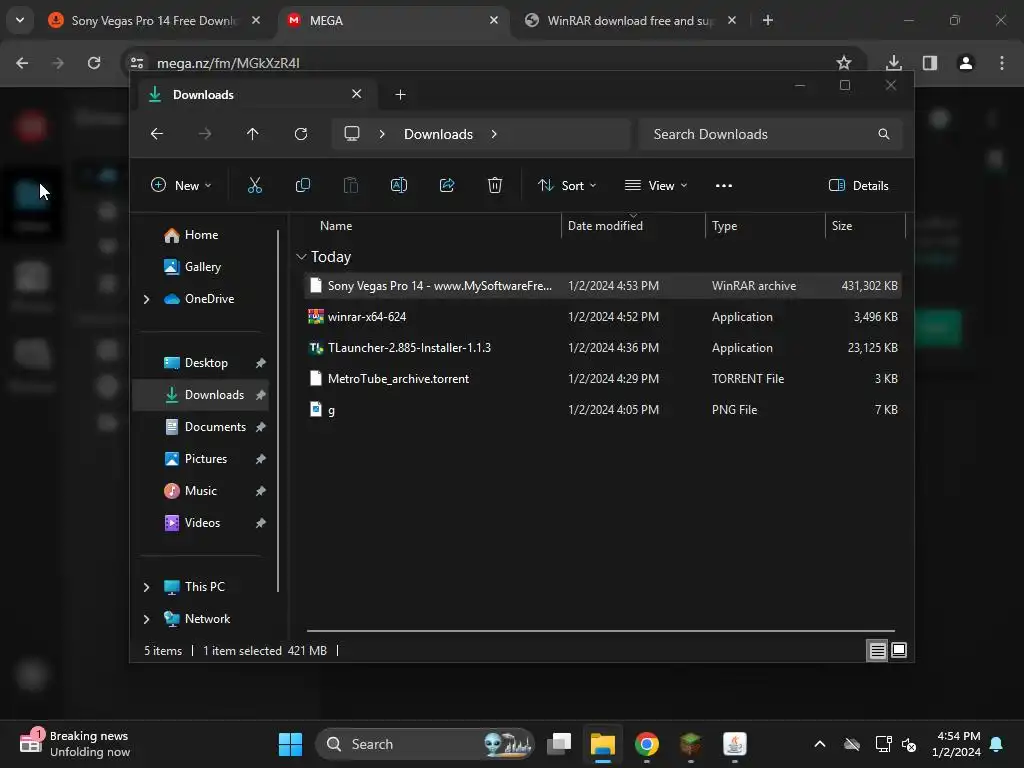Image resolution: width=1024 pixels, height=768 pixels.
Task: Open Chrome downloads icon in browser toolbar
Action: tap(894, 63)
